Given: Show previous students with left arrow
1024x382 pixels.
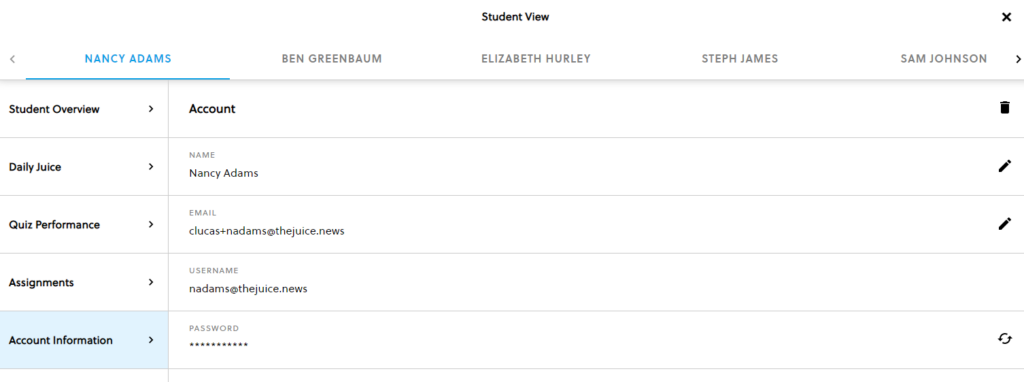Looking at the screenshot, I should [12, 59].
